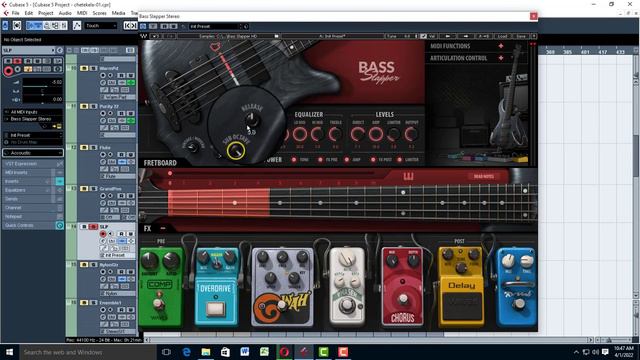
Task: Open Word from taskbar
Action: coord(245,352)
